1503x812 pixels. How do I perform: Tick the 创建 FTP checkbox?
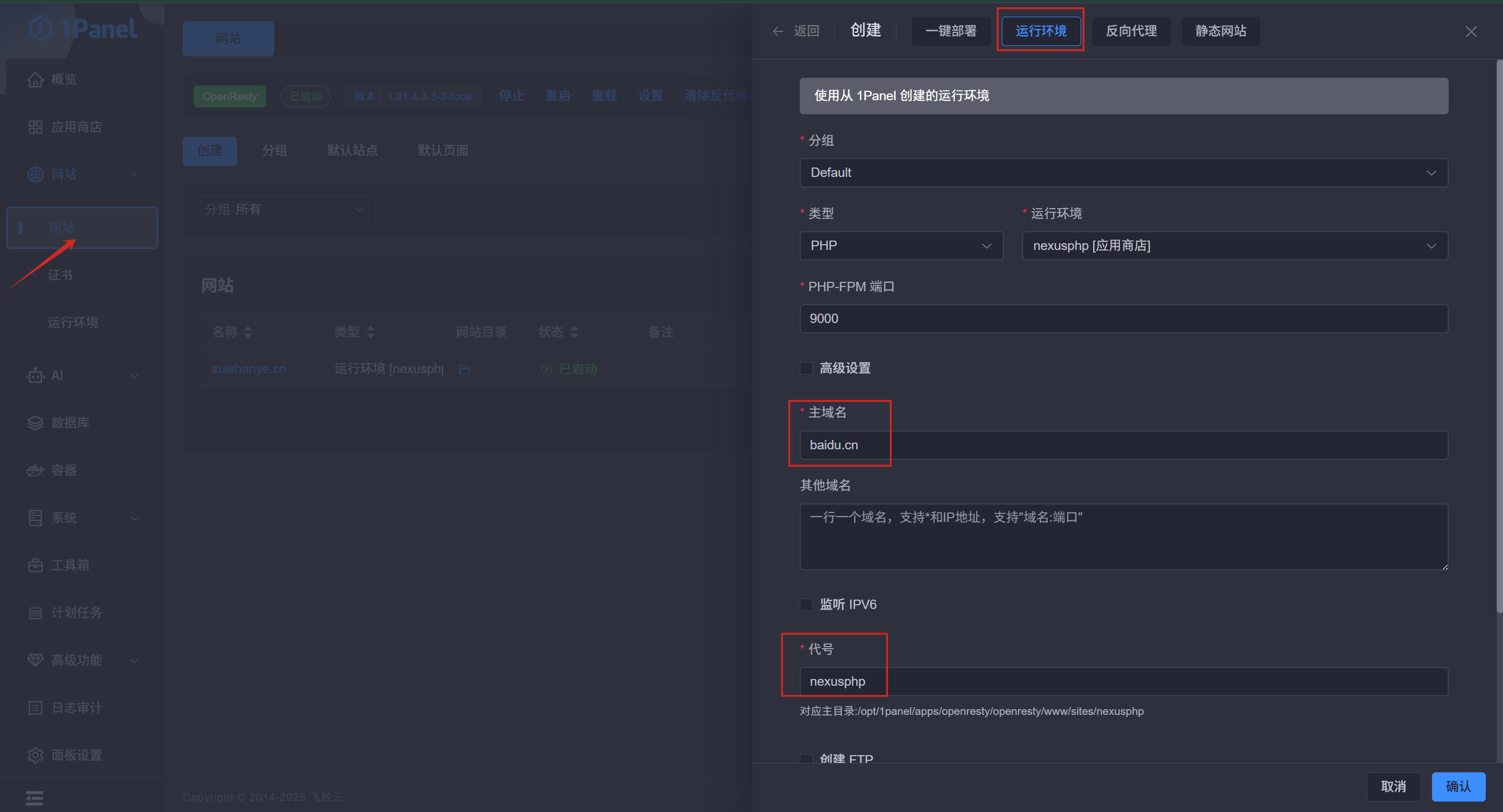[x=806, y=758]
